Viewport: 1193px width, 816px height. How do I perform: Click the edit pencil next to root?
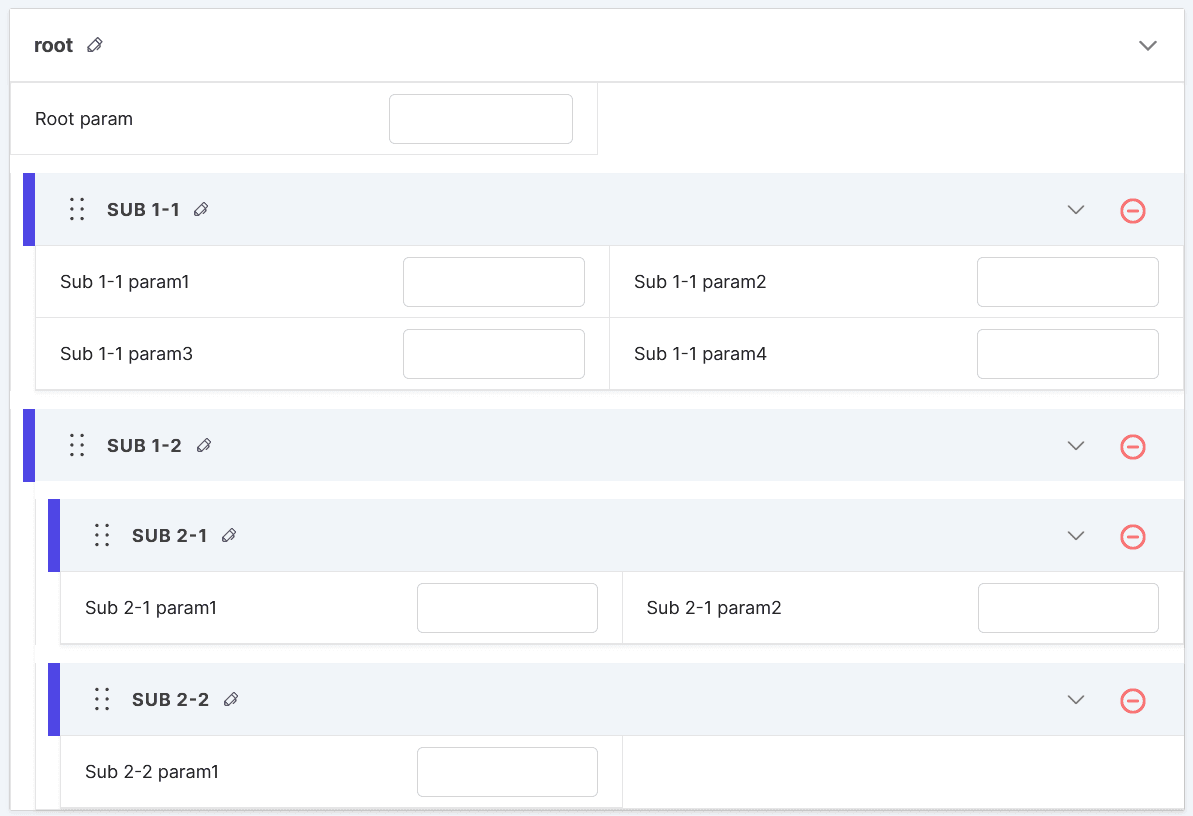click(x=95, y=45)
